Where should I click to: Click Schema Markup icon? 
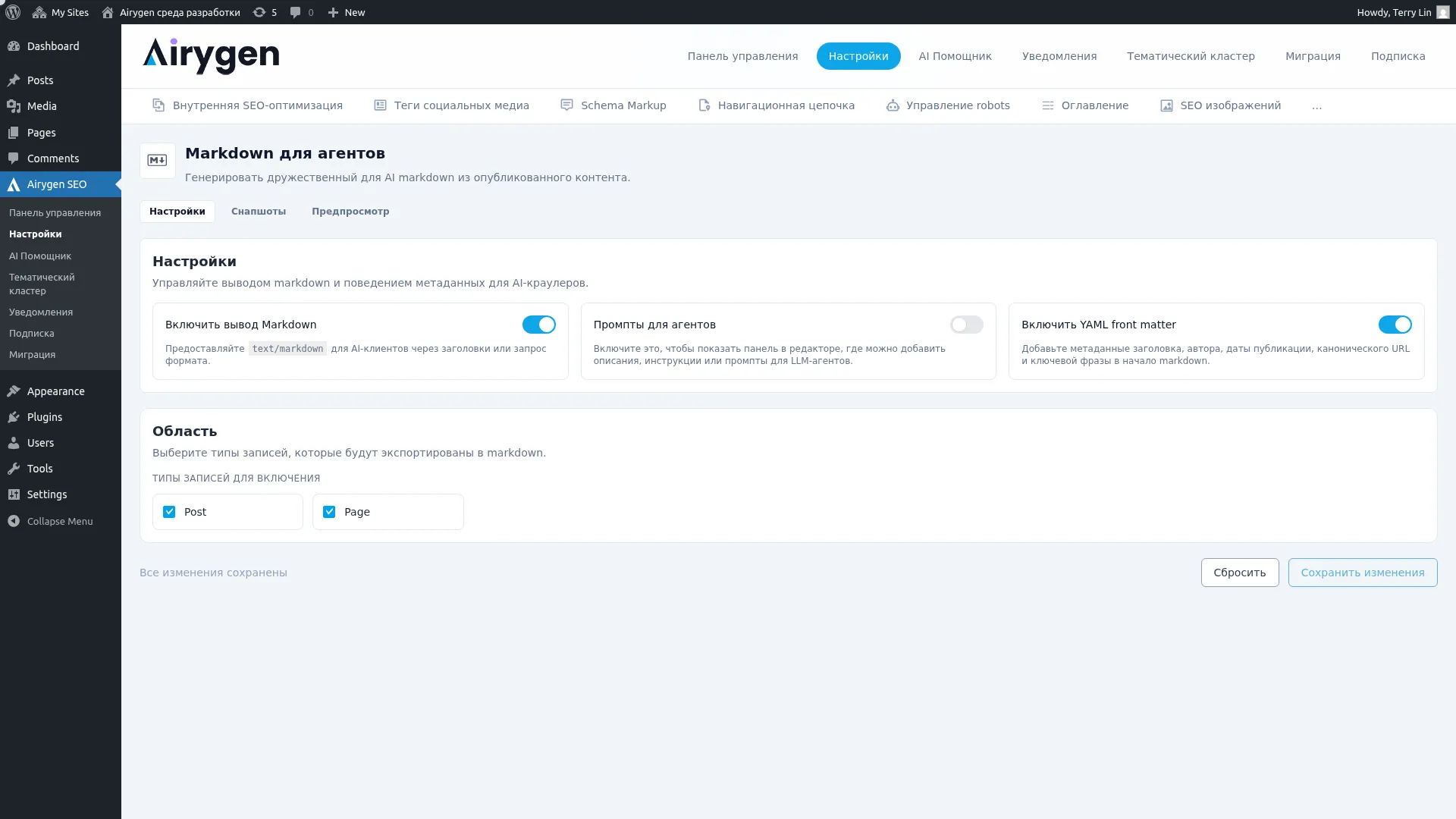[x=566, y=105]
